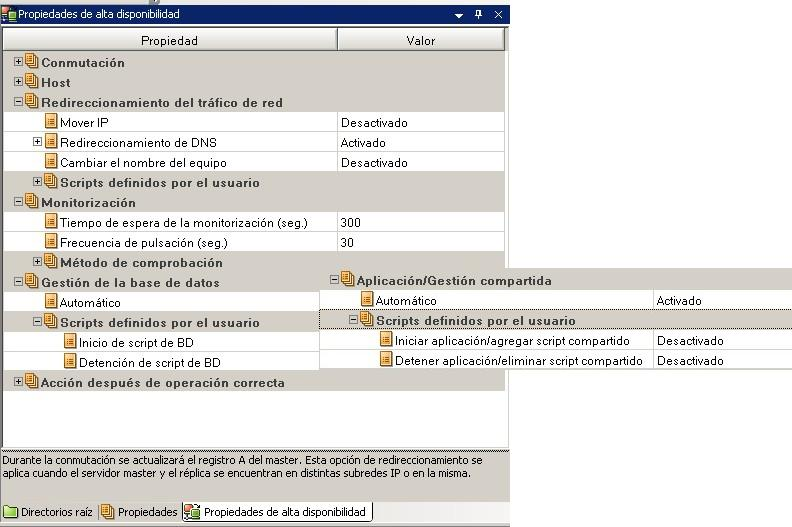The image size is (792, 527).
Task: Click the Inicio de script de BD icon
Action: click(x=70, y=341)
